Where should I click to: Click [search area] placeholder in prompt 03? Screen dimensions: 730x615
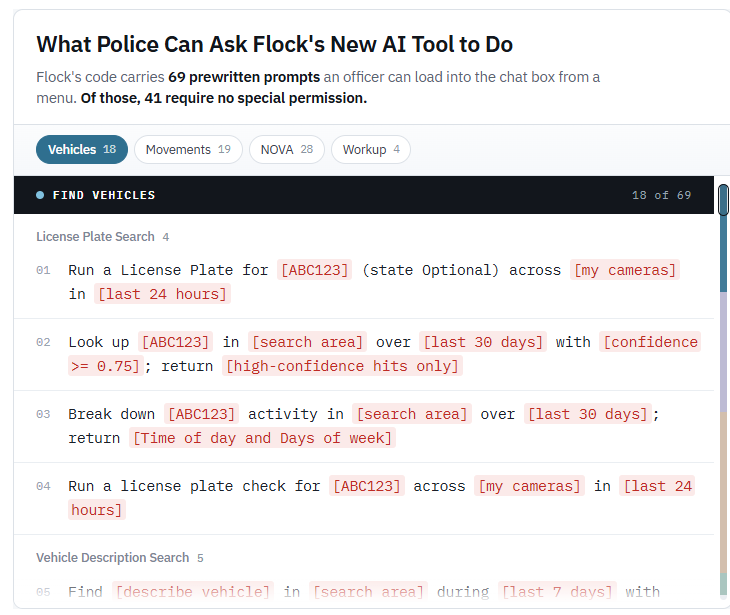point(412,414)
